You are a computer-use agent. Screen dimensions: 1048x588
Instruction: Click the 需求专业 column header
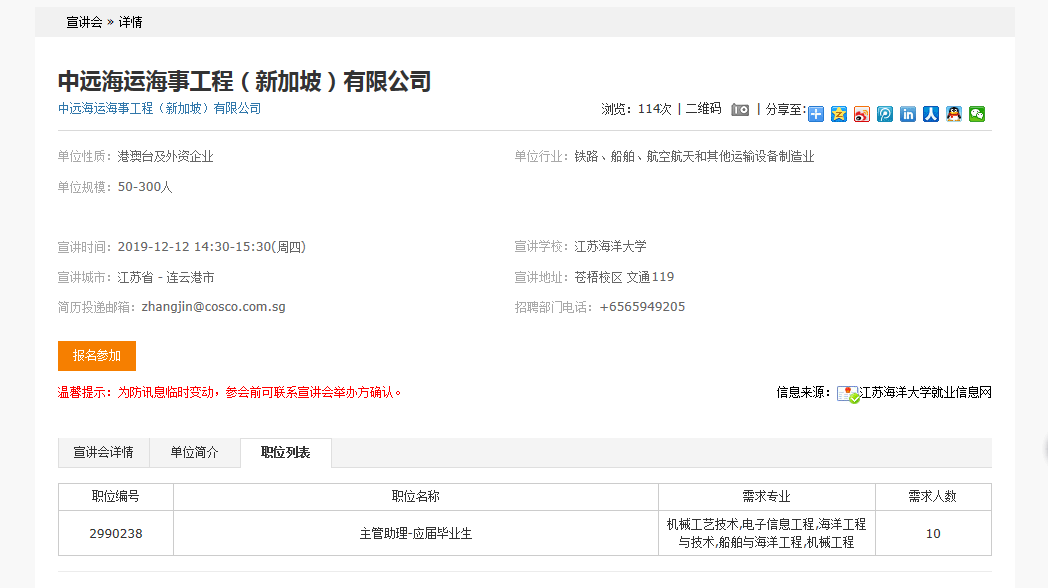pos(767,496)
